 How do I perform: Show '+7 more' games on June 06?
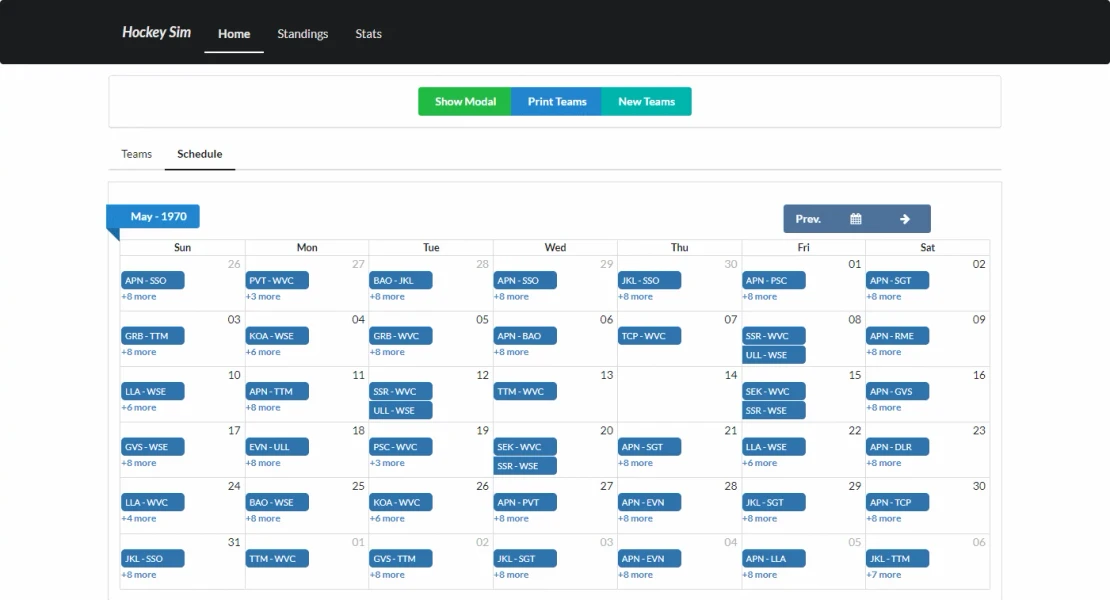pyautogui.click(x=884, y=575)
